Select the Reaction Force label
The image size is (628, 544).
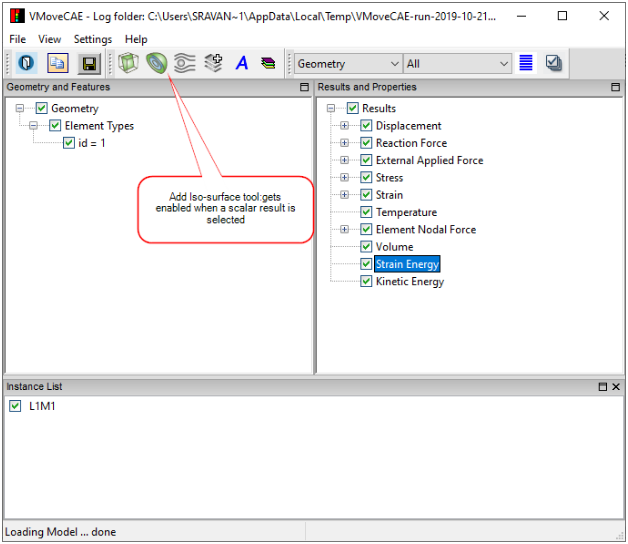click(x=411, y=143)
